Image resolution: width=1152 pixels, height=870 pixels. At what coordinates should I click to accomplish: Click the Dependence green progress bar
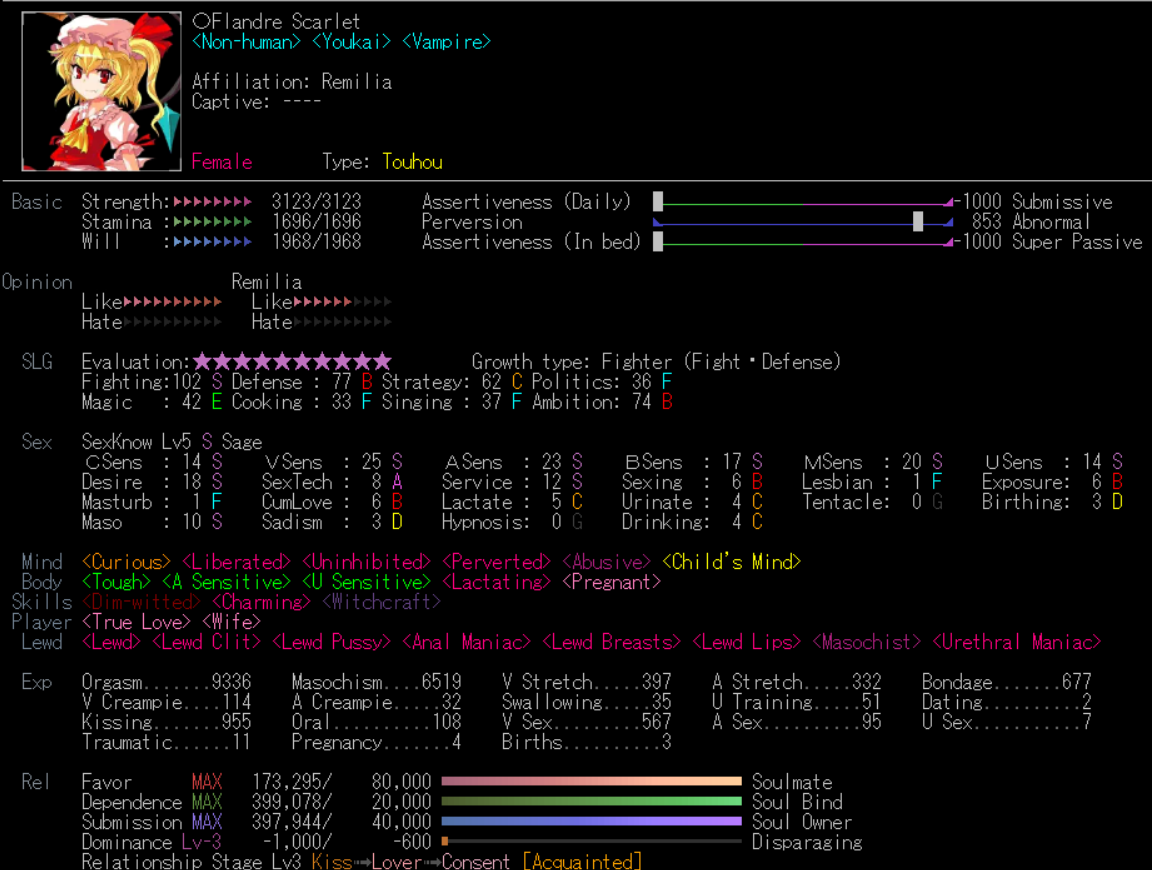591,802
